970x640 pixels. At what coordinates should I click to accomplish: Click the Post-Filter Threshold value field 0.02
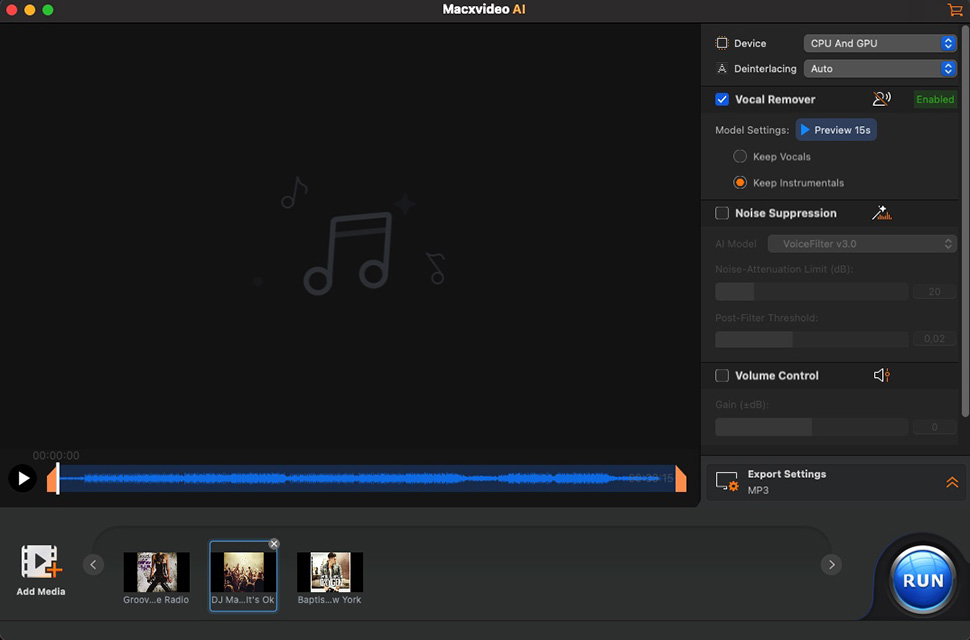934,339
